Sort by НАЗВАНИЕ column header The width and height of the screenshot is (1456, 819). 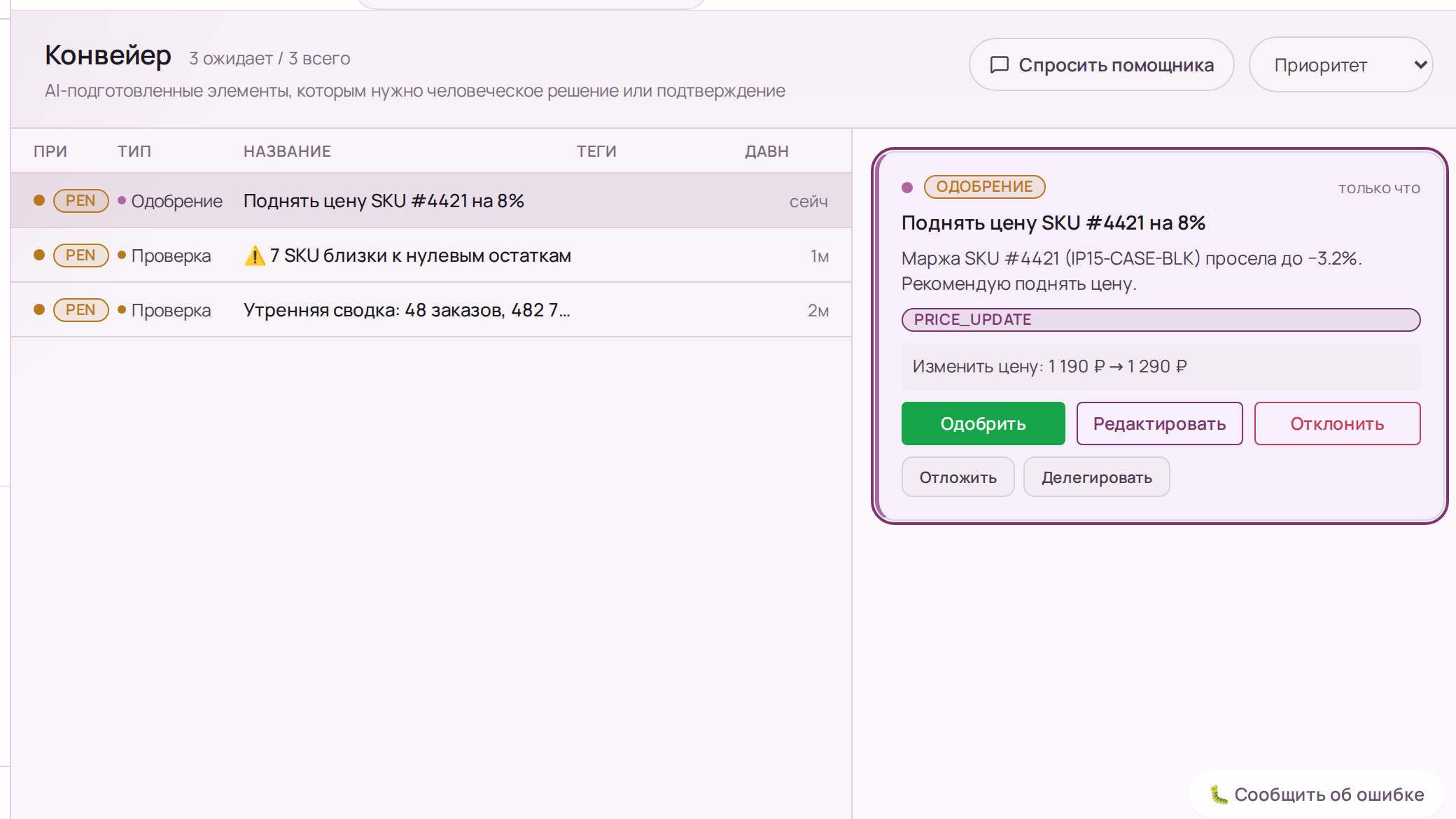tap(287, 151)
